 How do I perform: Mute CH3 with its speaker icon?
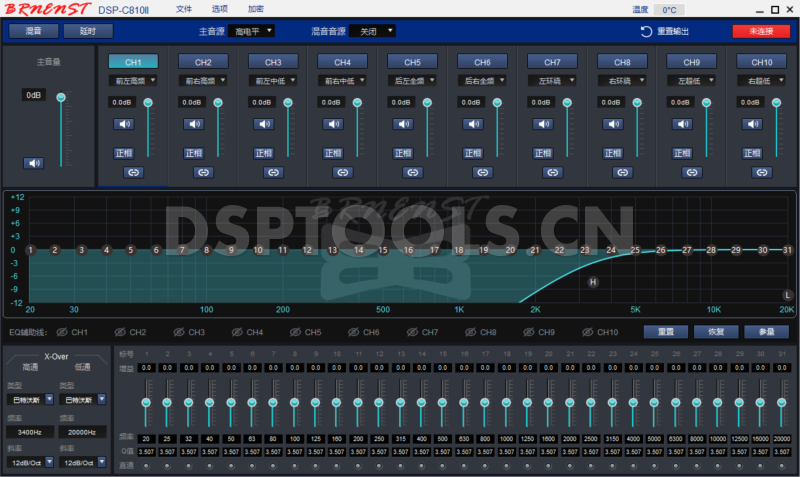click(264, 124)
